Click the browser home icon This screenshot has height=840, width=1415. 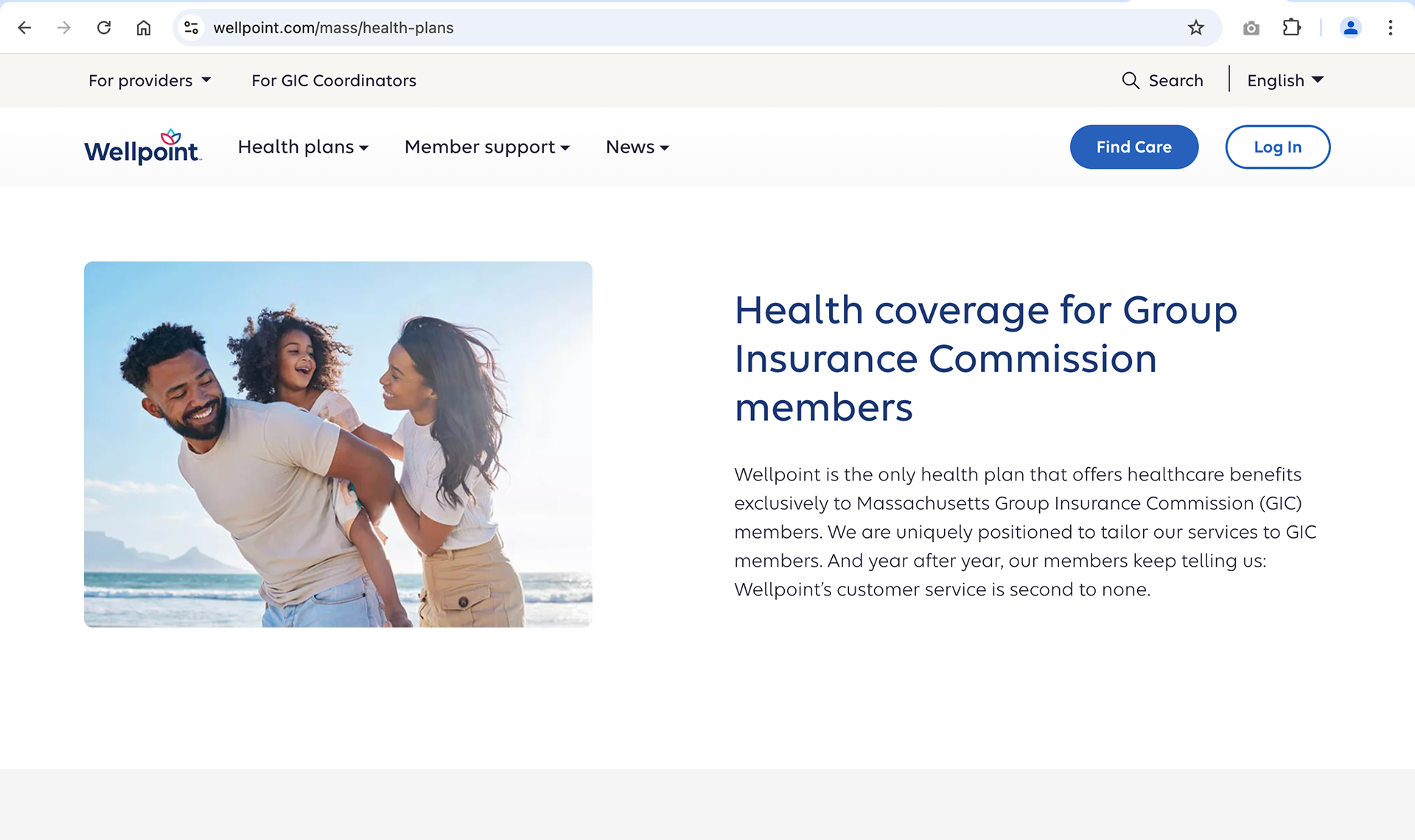[144, 28]
